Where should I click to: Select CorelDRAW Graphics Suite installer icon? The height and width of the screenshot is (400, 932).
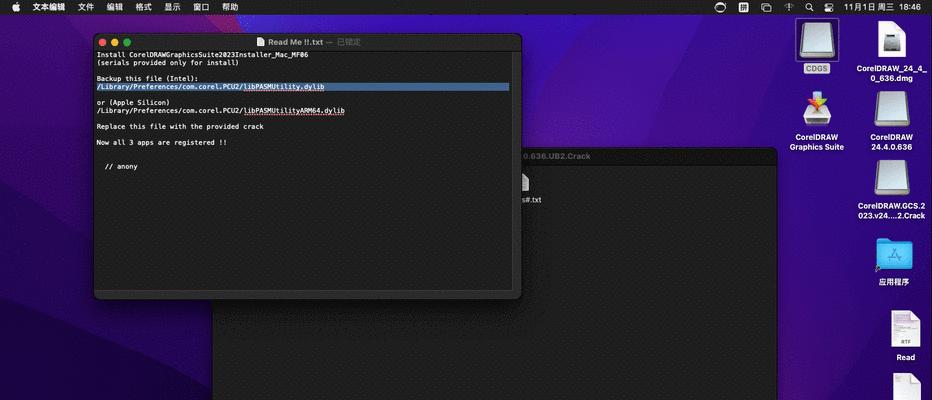(816, 110)
